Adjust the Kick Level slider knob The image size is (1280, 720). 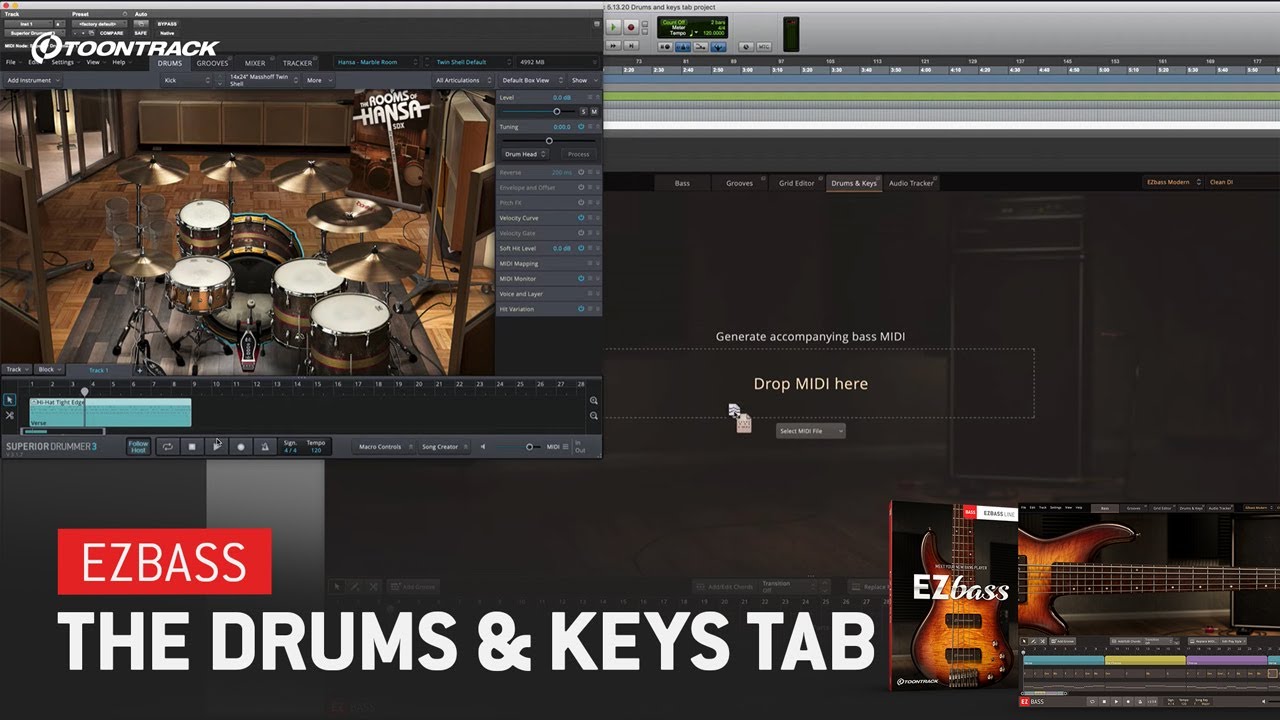tap(557, 112)
